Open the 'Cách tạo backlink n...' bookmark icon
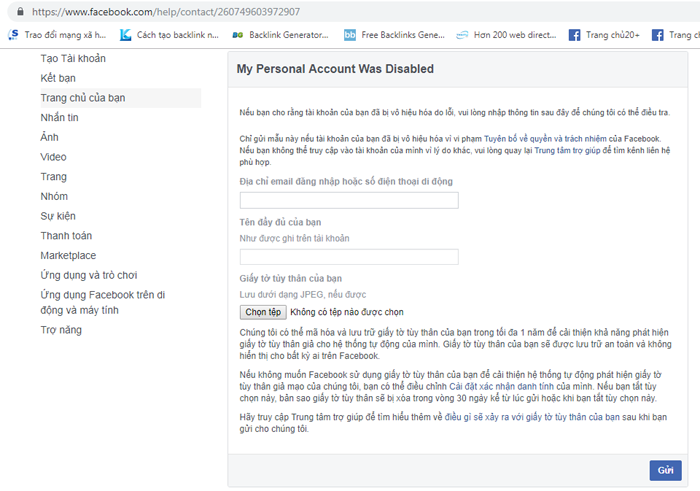 pyautogui.click(x=125, y=34)
